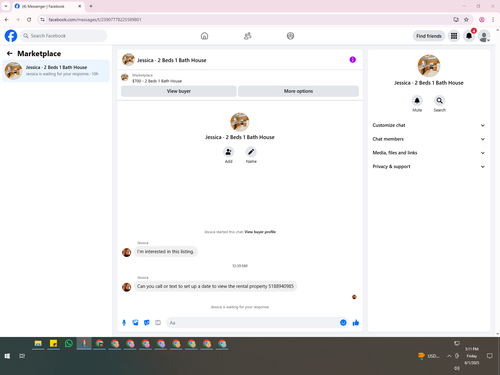
Task: Click the Add people icon
Action: (x=228, y=152)
